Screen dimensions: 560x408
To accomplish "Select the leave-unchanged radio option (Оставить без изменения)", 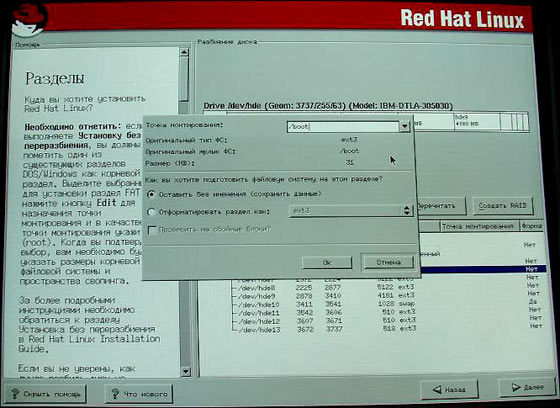I will pyautogui.click(x=151, y=194).
